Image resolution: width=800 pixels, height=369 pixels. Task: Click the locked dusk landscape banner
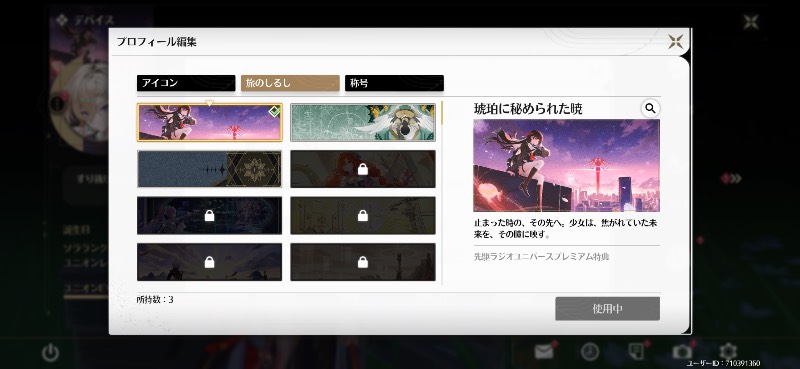pyautogui.click(x=209, y=262)
